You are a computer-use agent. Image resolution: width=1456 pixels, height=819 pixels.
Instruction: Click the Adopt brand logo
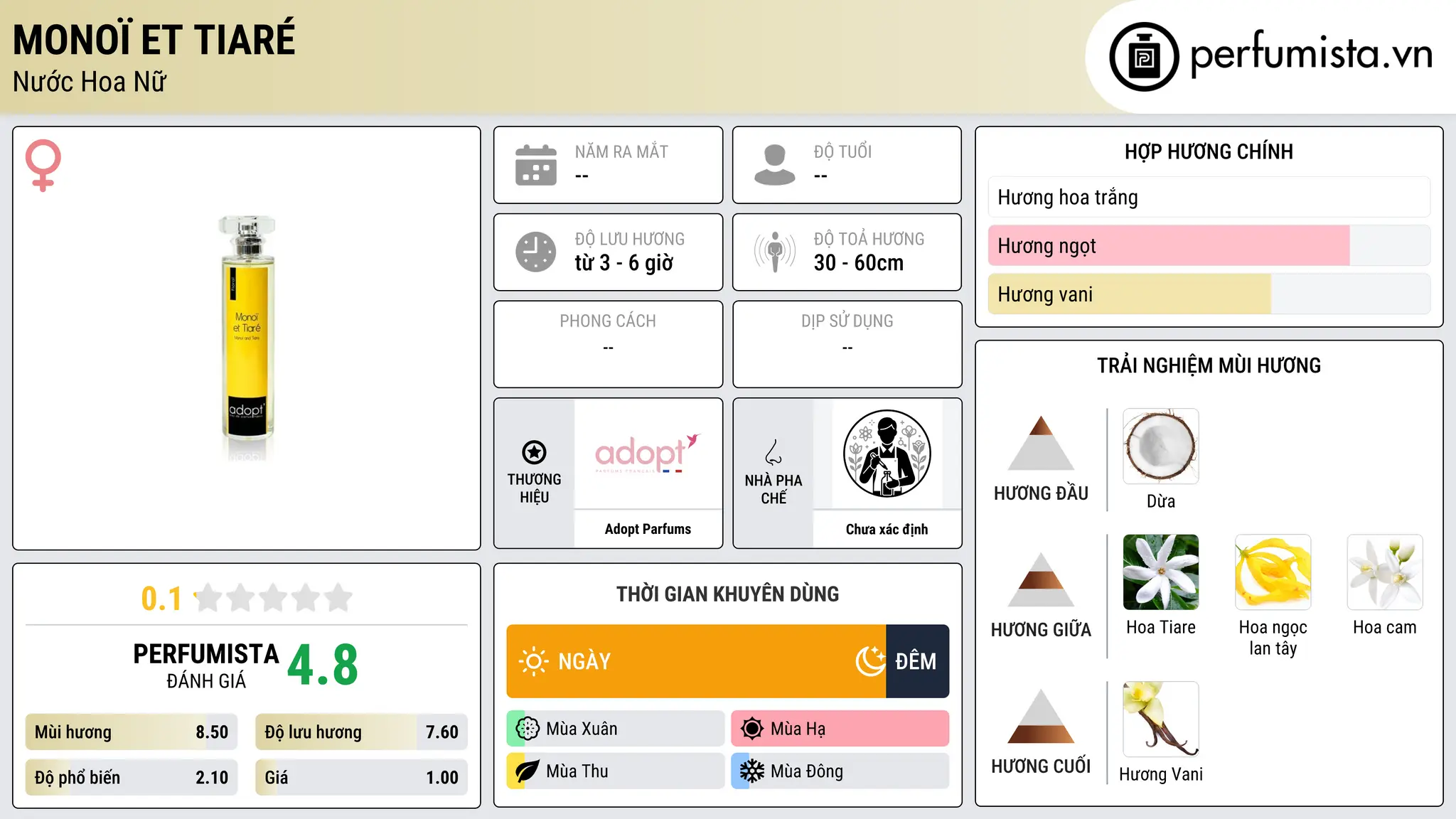(x=648, y=454)
